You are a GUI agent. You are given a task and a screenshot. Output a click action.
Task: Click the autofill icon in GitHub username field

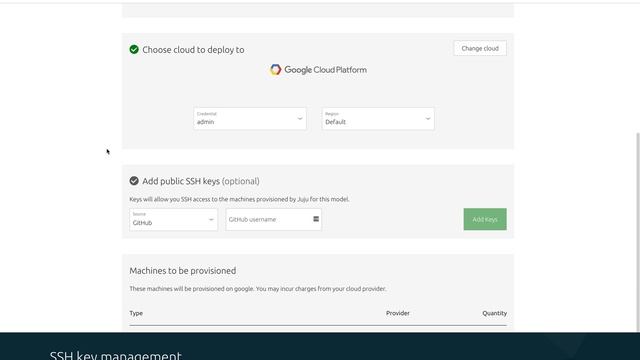point(316,219)
